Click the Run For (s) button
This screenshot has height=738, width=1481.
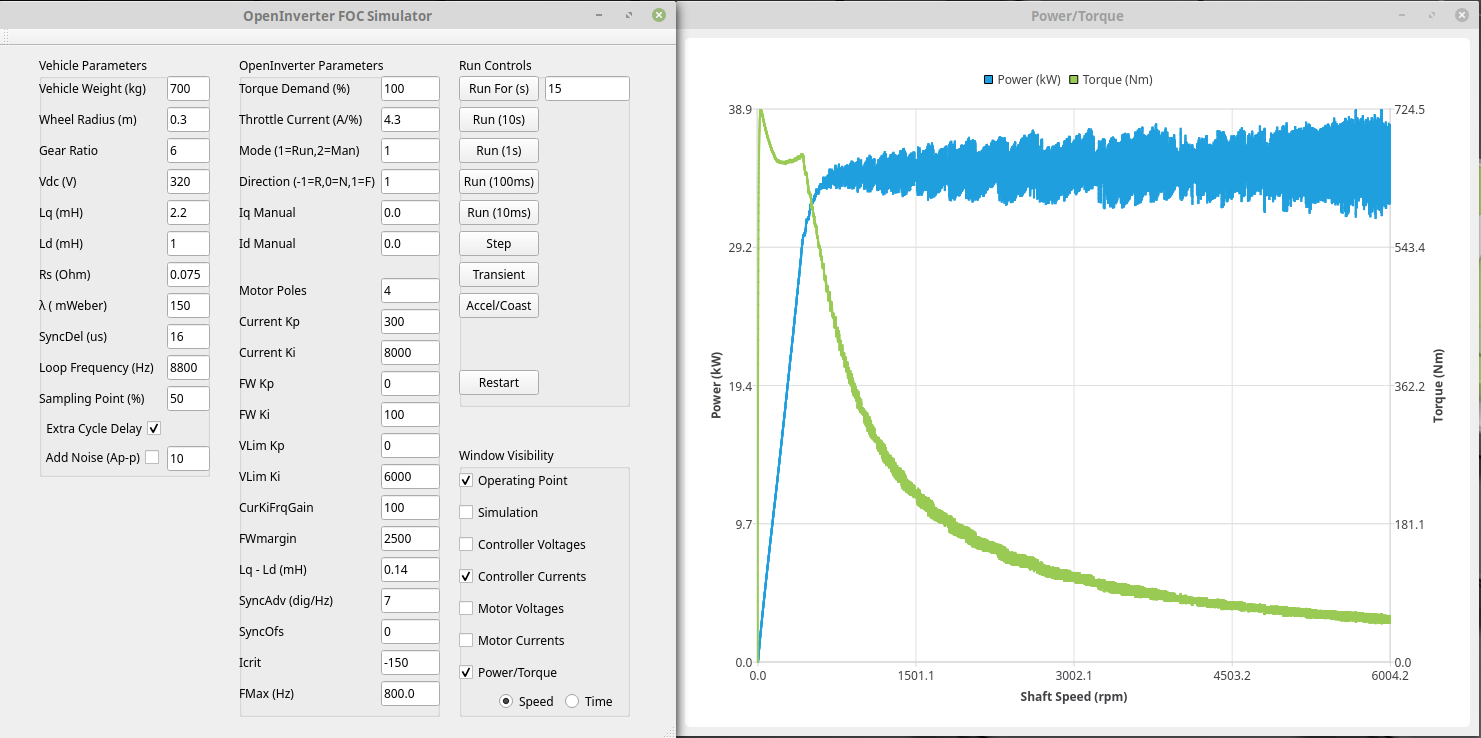499,89
